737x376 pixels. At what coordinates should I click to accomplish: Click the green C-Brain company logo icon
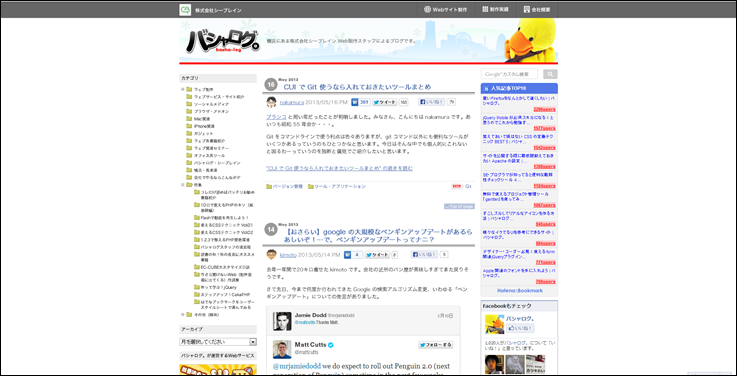[185, 10]
